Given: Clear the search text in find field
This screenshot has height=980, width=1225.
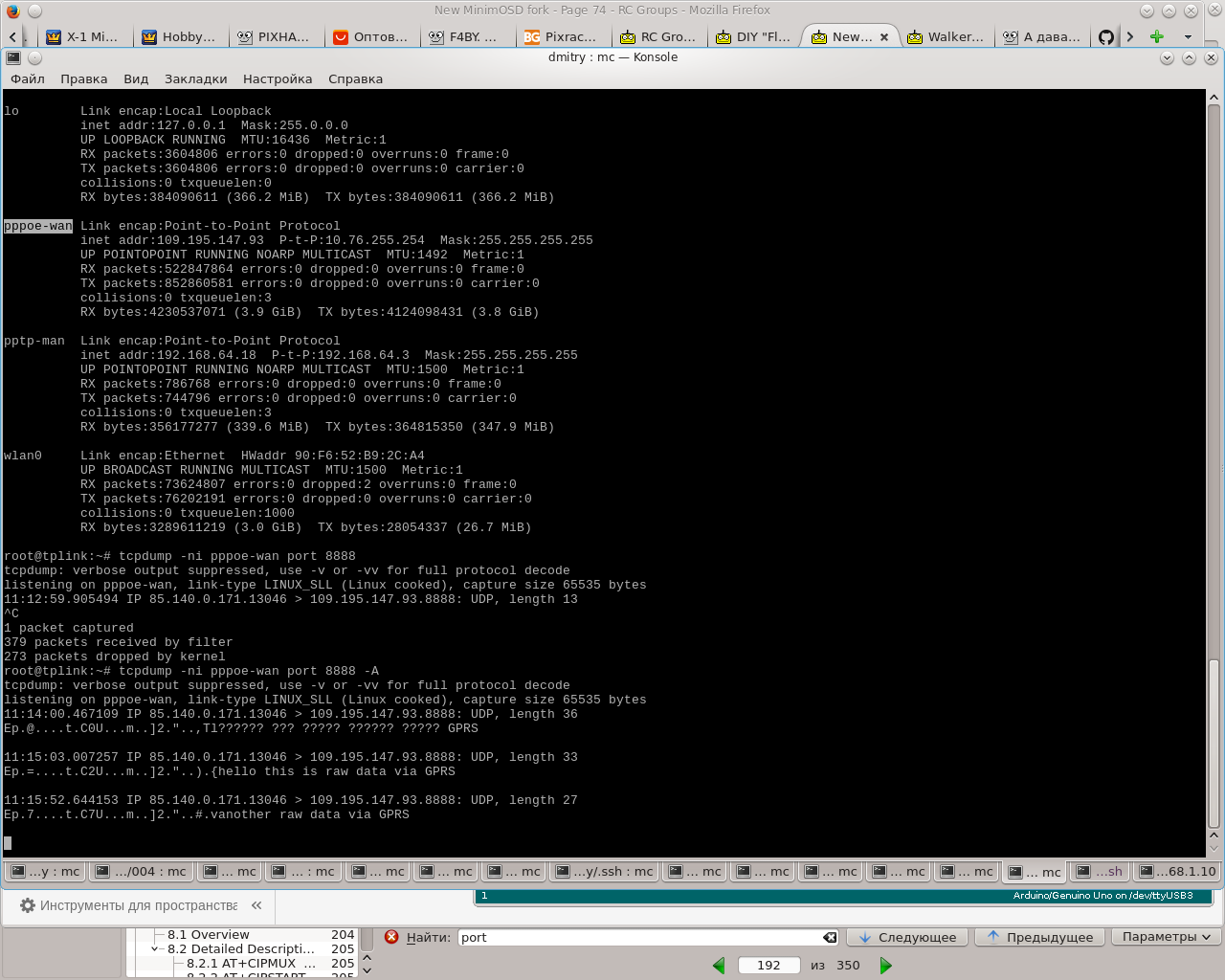Looking at the screenshot, I should [830, 938].
